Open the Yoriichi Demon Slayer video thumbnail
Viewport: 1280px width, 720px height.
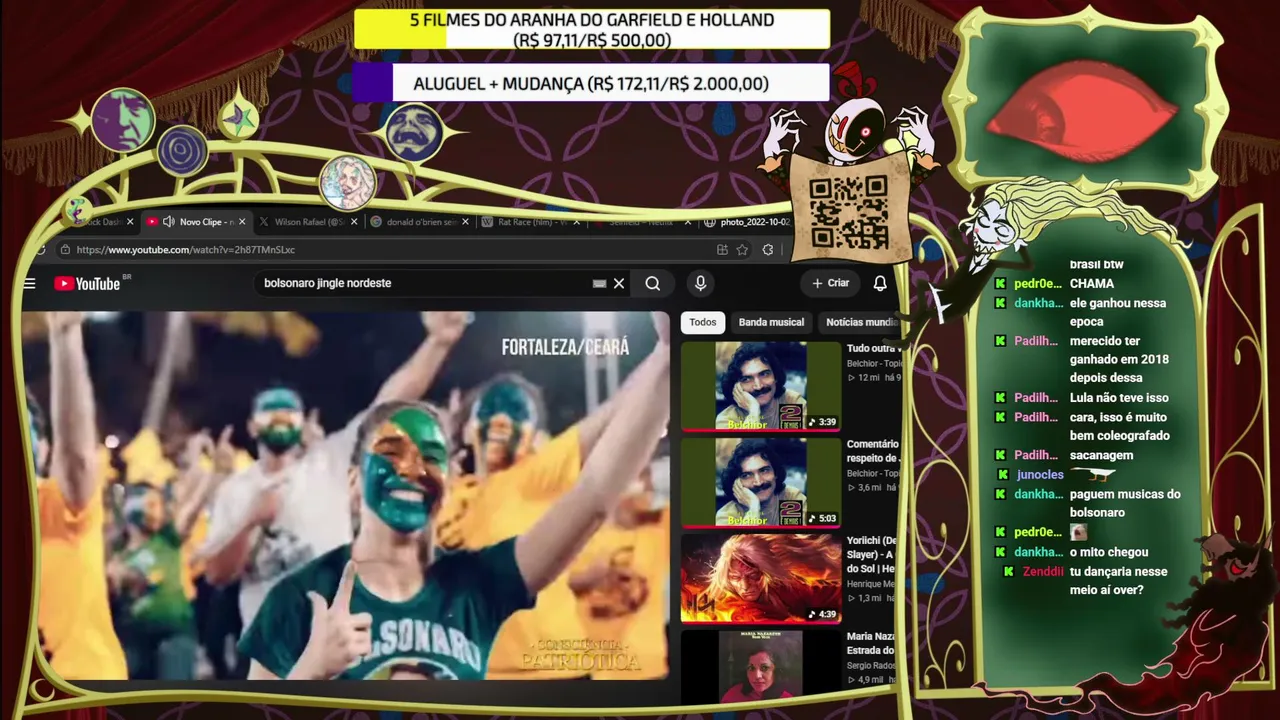click(x=761, y=579)
